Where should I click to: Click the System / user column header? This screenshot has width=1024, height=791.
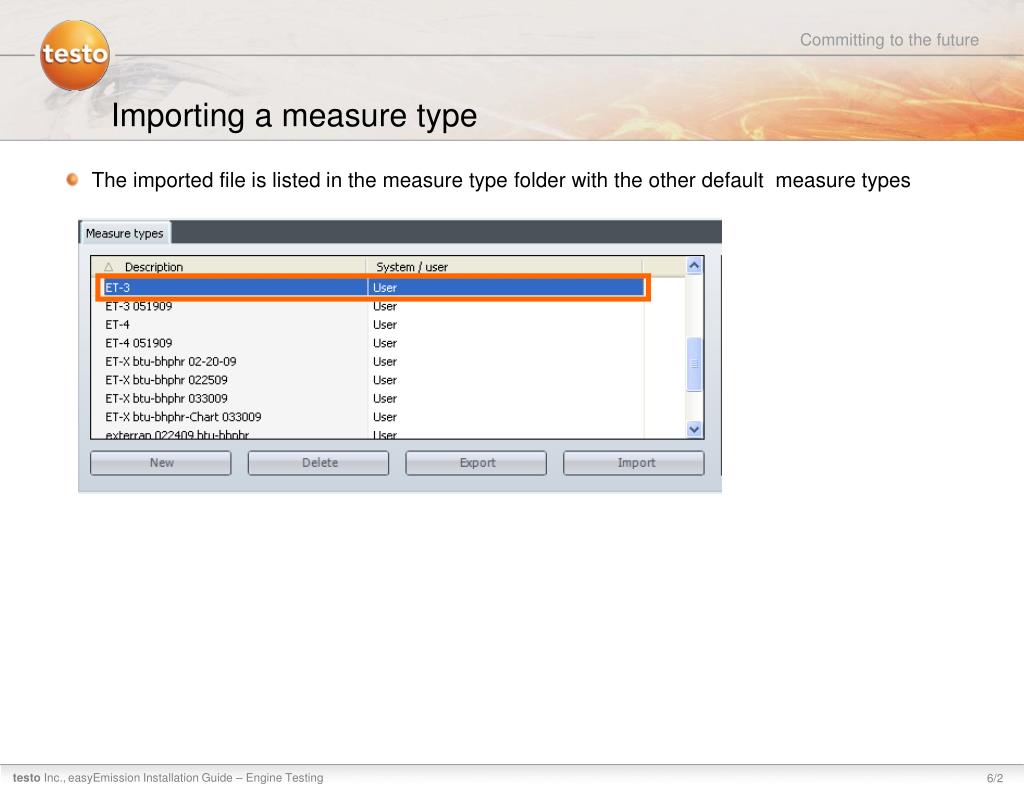pos(504,266)
